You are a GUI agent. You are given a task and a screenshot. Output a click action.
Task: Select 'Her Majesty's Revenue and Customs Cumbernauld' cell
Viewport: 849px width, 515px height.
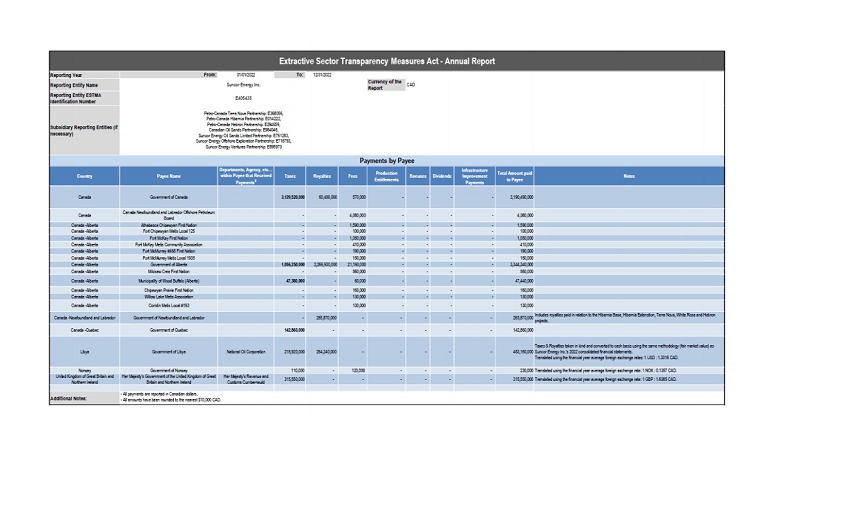[x=246, y=379]
